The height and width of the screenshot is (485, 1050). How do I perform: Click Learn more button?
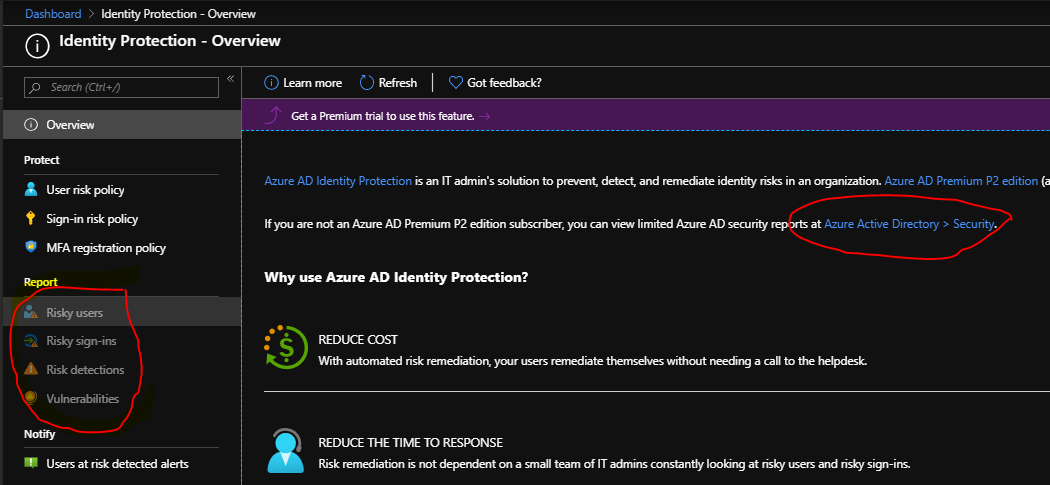click(x=303, y=82)
